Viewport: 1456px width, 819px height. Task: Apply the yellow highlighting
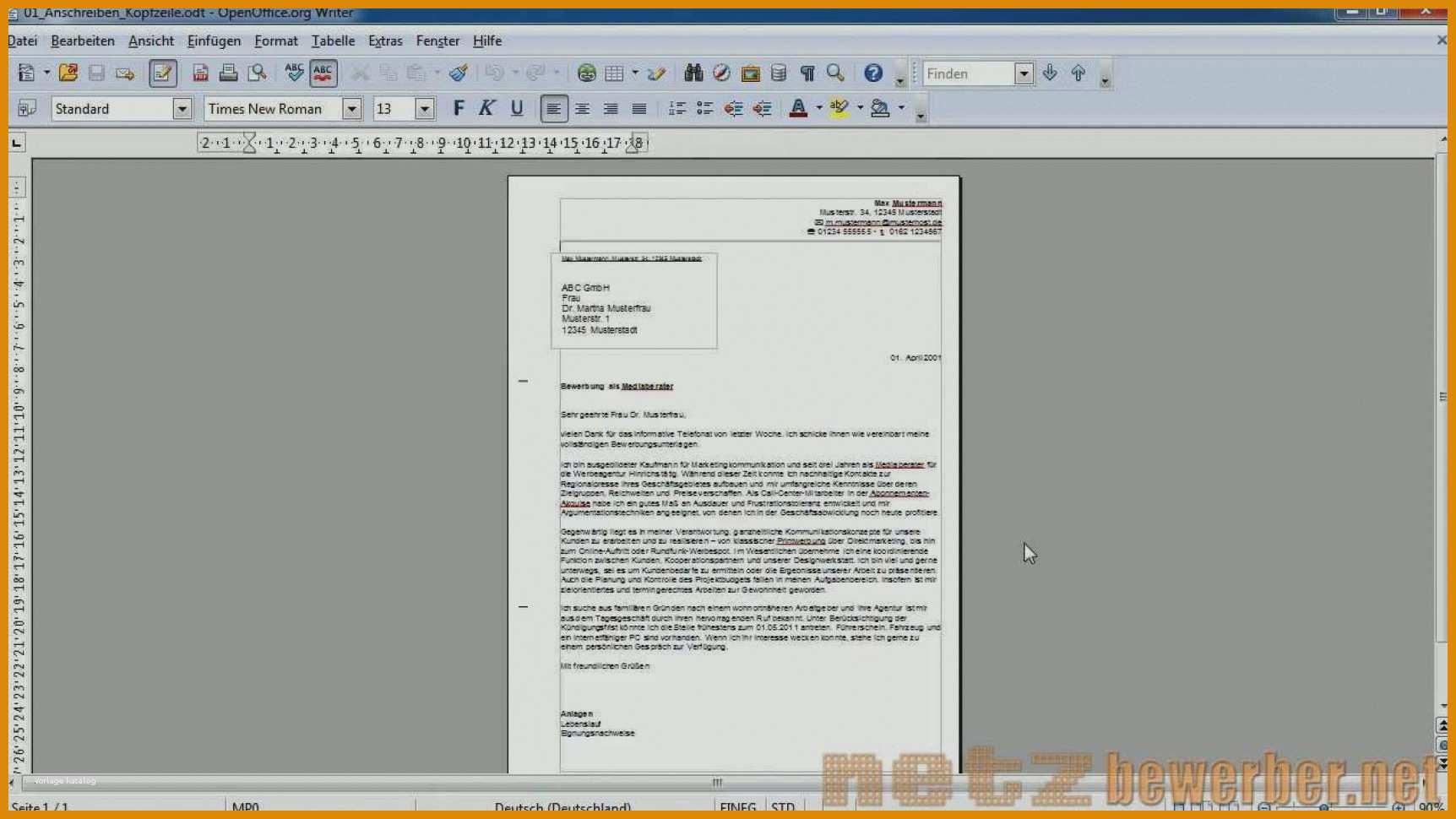pos(839,108)
